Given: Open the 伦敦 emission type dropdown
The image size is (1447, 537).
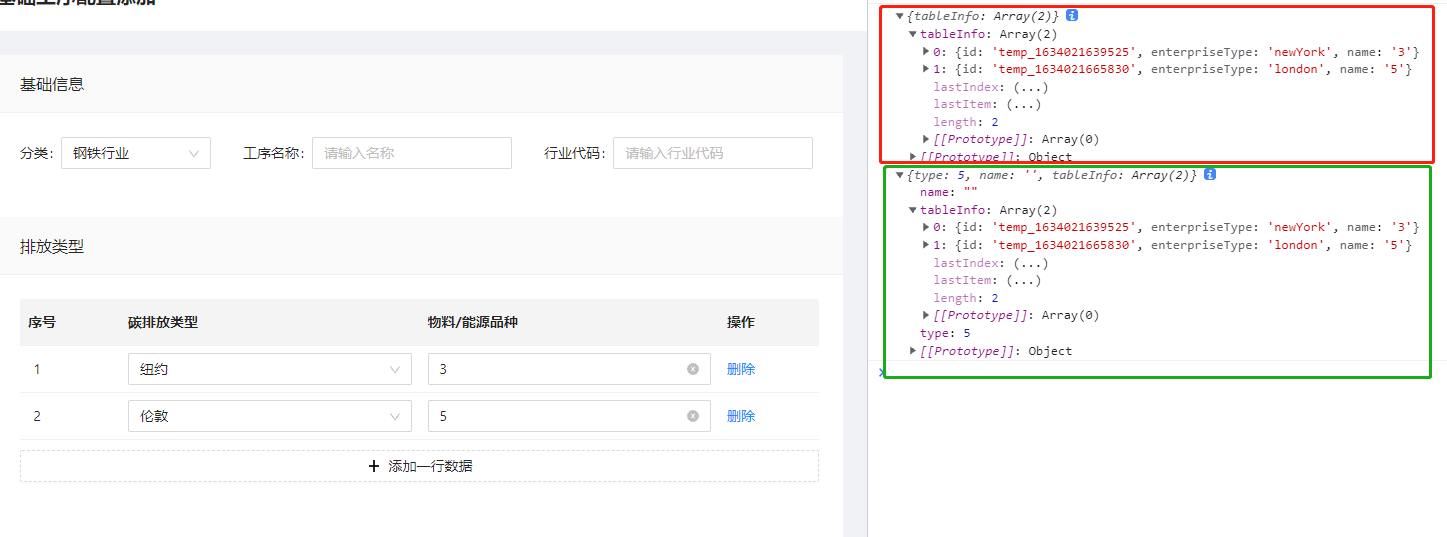Looking at the screenshot, I should pyautogui.click(x=270, y=416).
